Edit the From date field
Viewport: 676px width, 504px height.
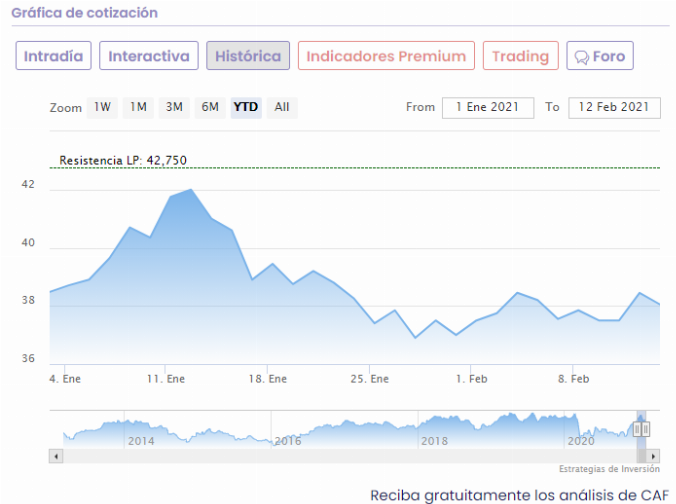pyautogui.click(x=488, y=107)
